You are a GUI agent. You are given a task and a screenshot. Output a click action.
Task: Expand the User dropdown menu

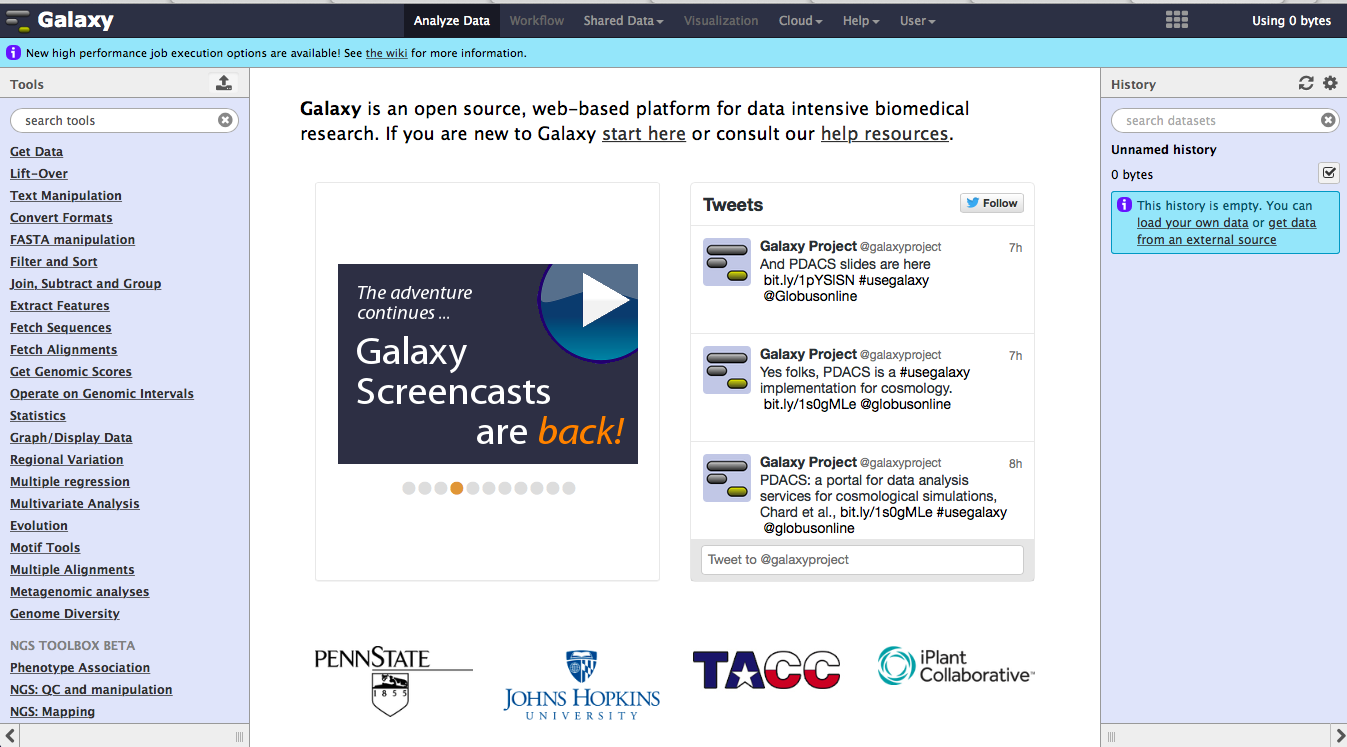(917, 20)
